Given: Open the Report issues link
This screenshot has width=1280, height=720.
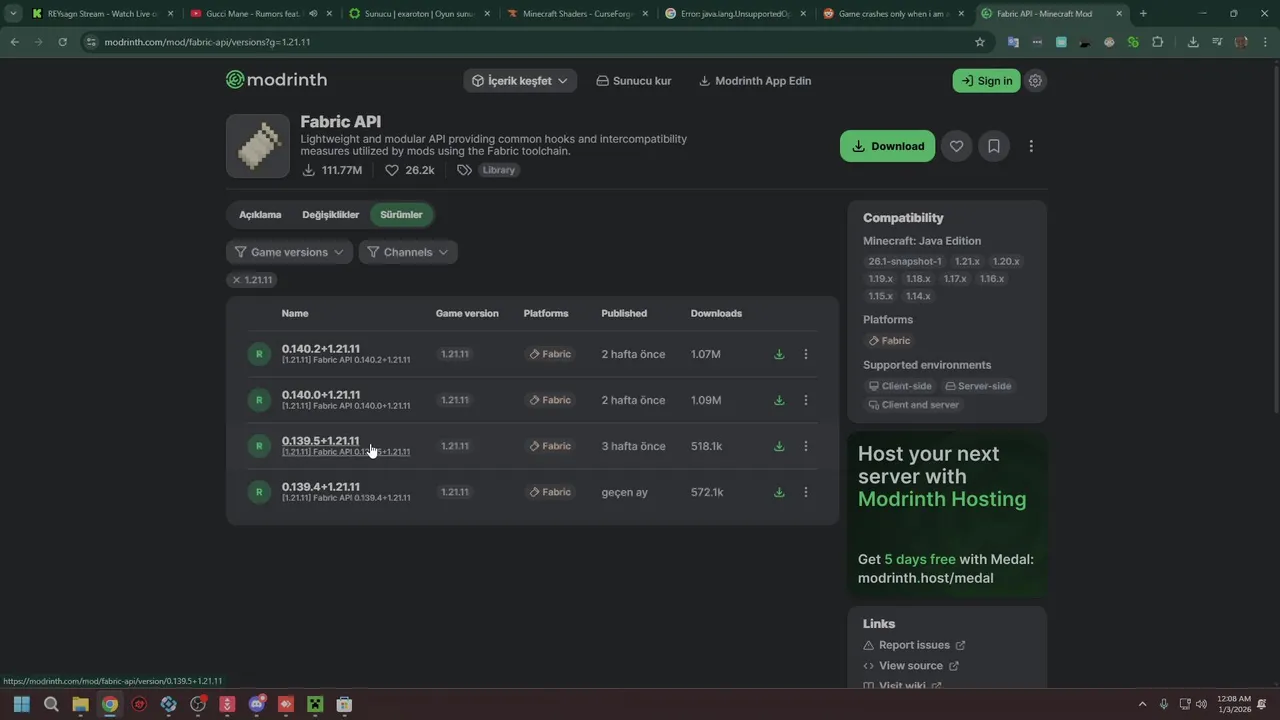Looking at the screenshot, I should [x=914, y=645].
